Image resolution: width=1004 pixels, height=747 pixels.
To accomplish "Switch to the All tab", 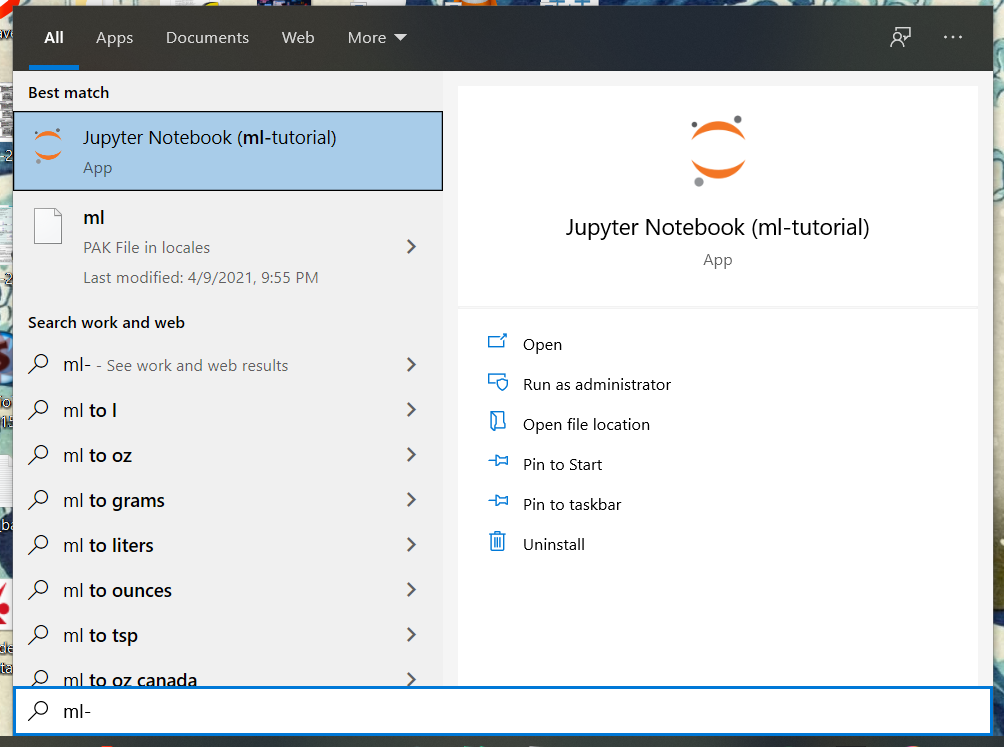I will point(54,38).
